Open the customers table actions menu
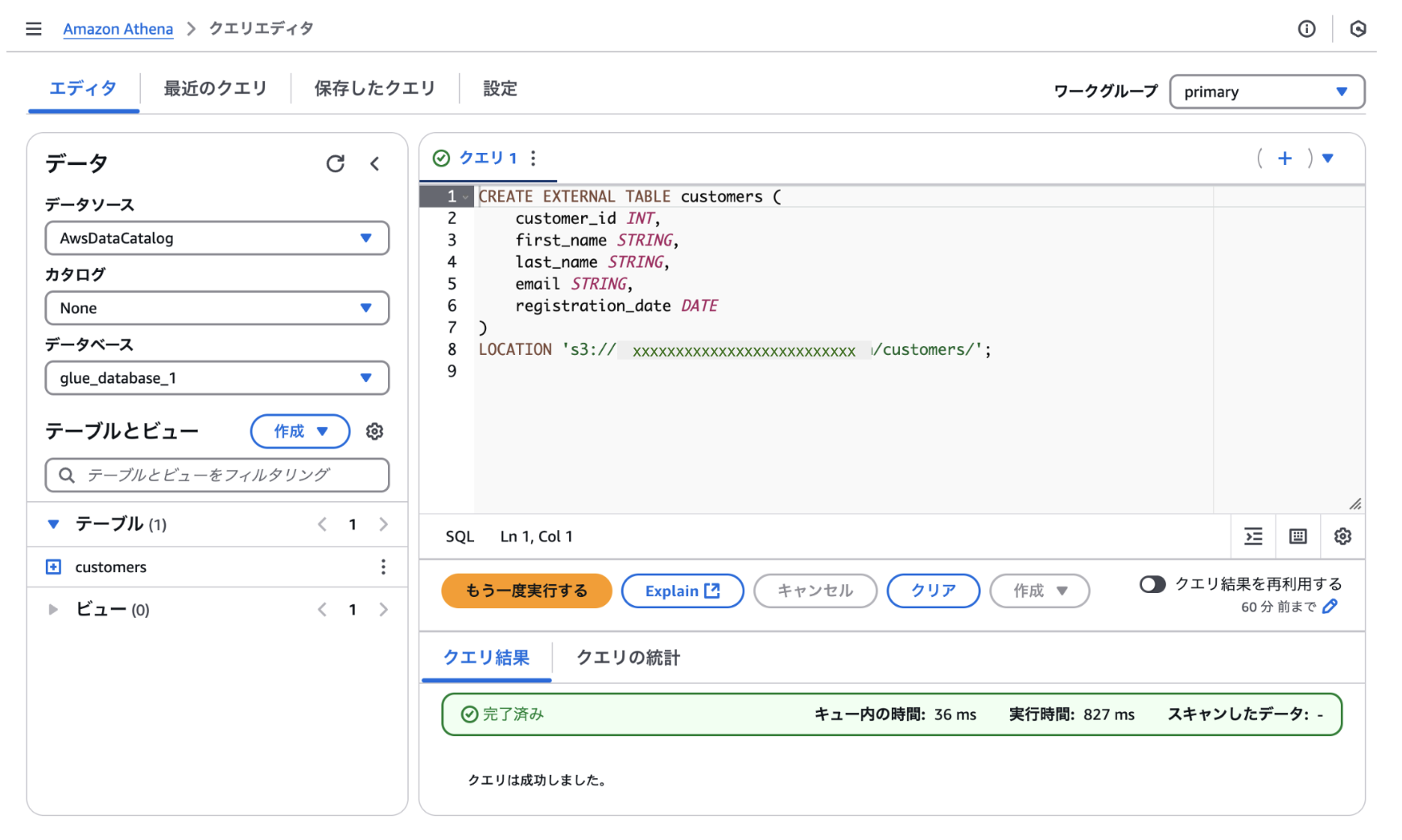Screen dimensions: 1402x840 click(x=383, y=567)
